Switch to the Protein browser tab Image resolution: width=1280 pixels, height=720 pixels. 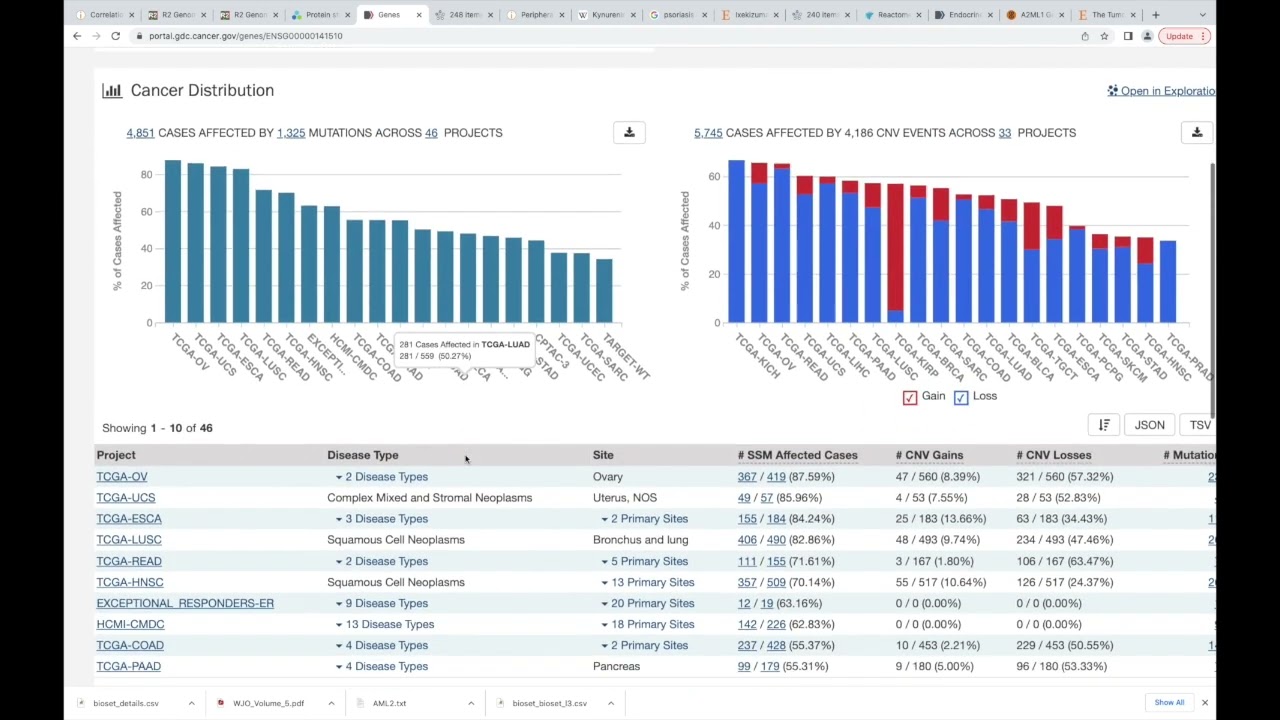pos(320,15)
